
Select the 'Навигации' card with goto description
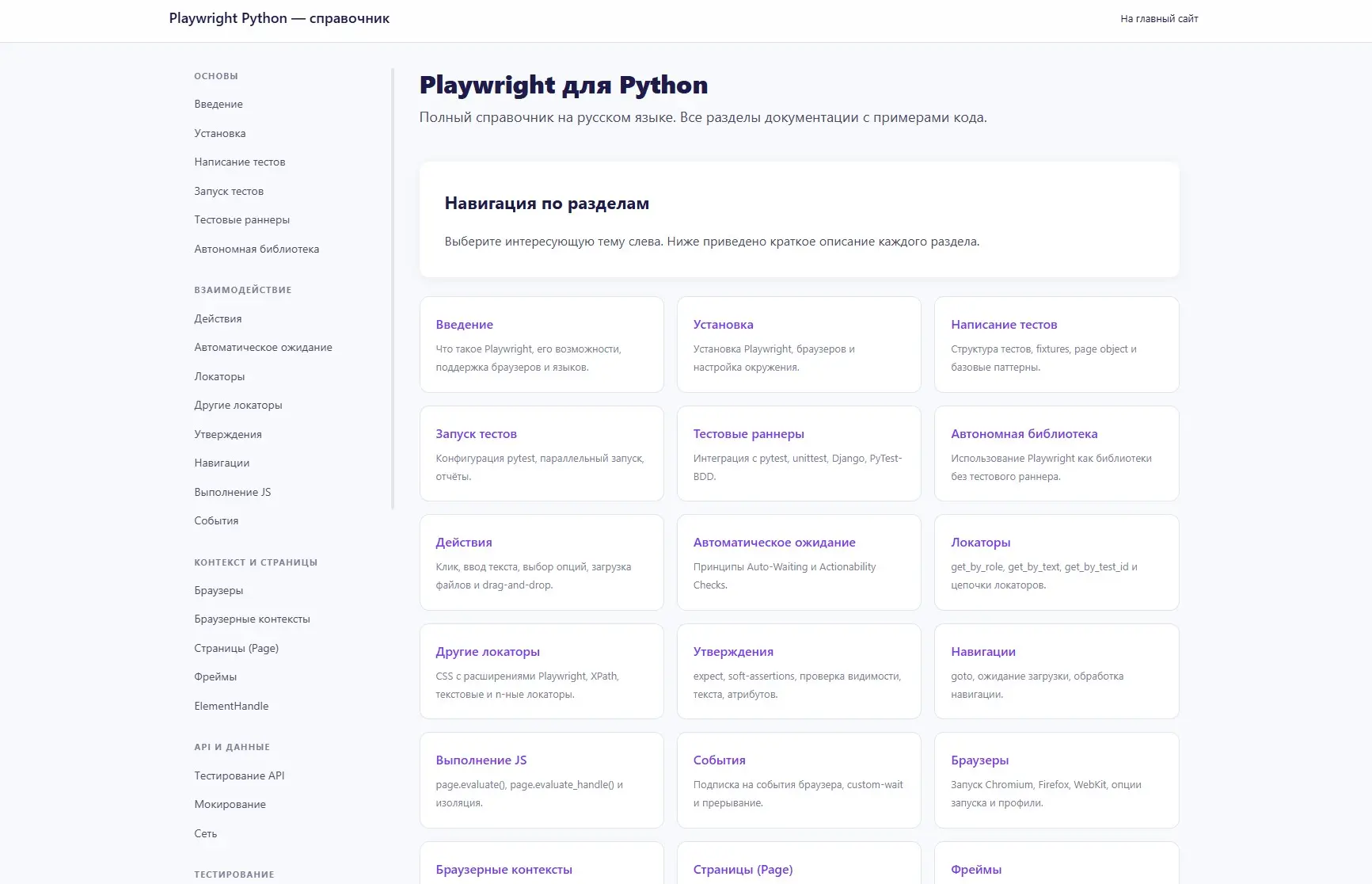1056,672
